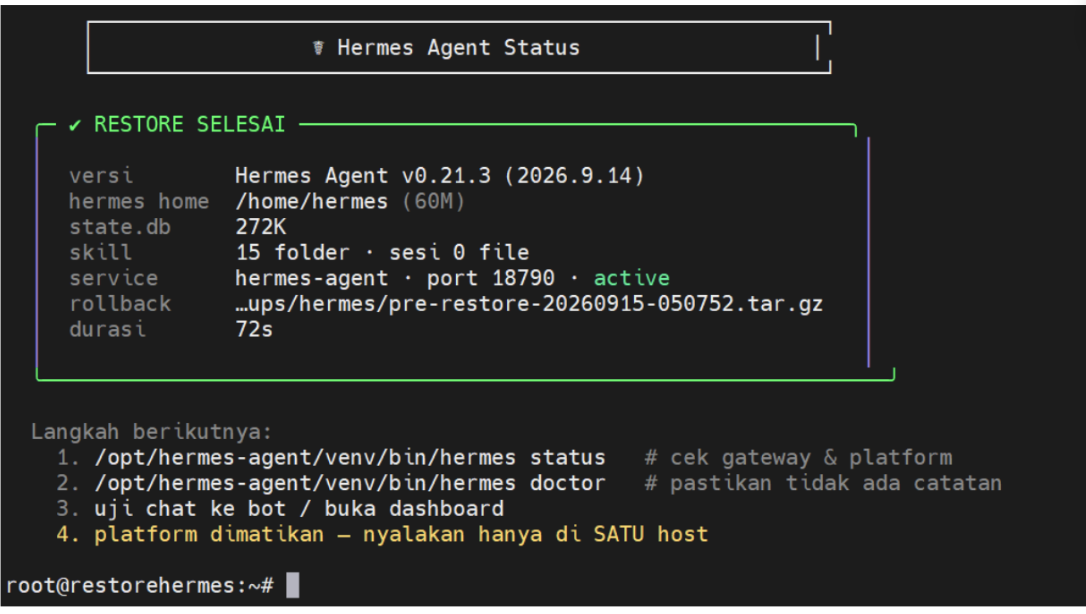Click the icon beside Hermes Agent Status
This screenshot has width=1086, height=614.
tap(318, 48)
